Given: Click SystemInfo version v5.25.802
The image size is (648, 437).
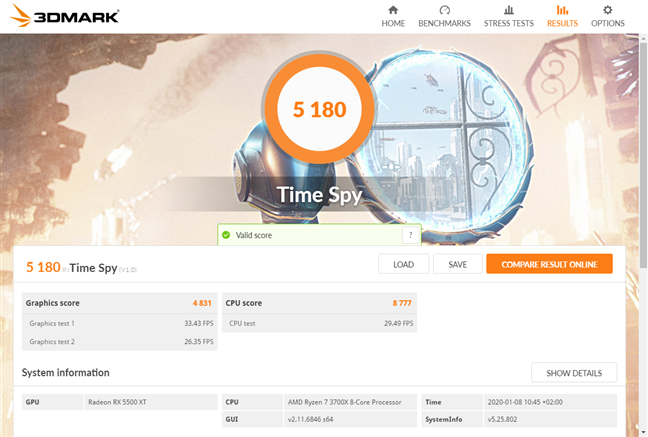Looking at the screenshot, I should coord(502,419).
